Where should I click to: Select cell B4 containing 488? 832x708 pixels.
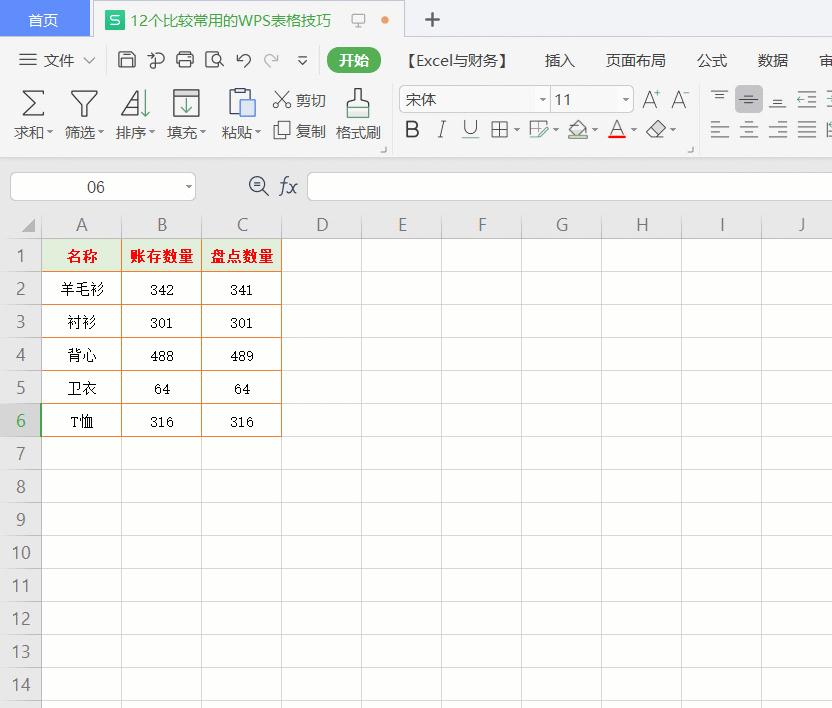pos(161,355)
